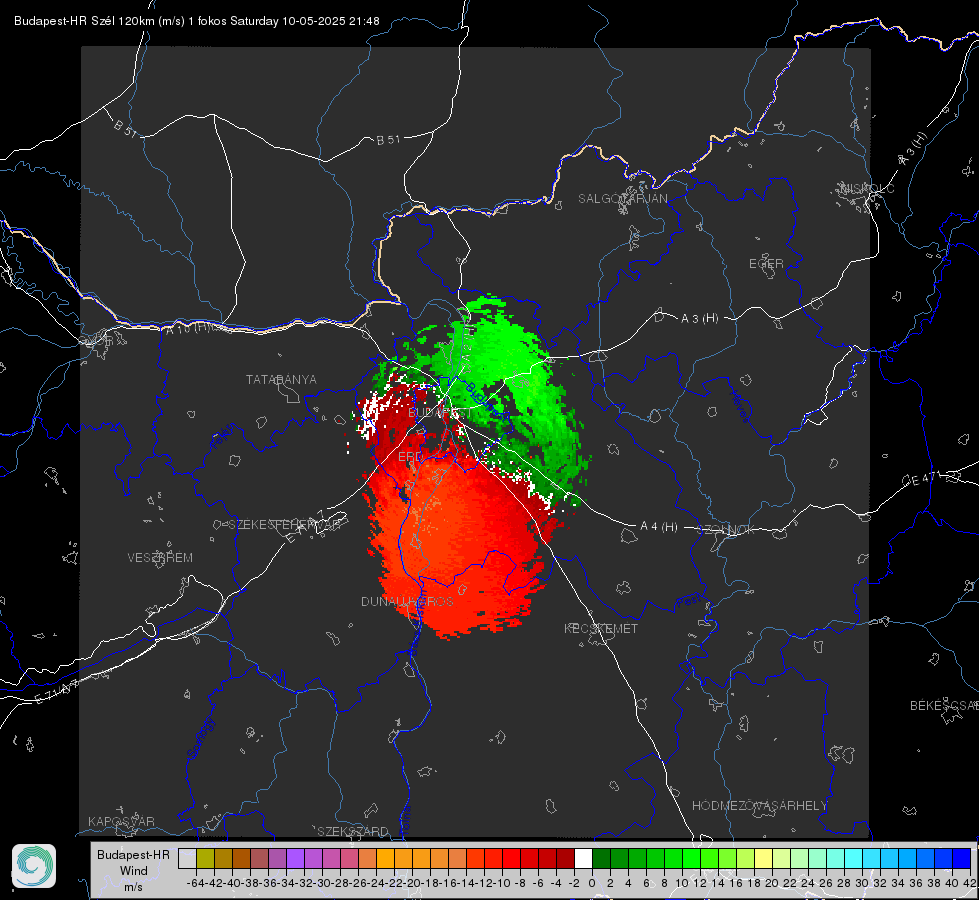Click the SZEKSZÁRD city label
This screenshot has height=900, width=979.
[x=353, y=831]
